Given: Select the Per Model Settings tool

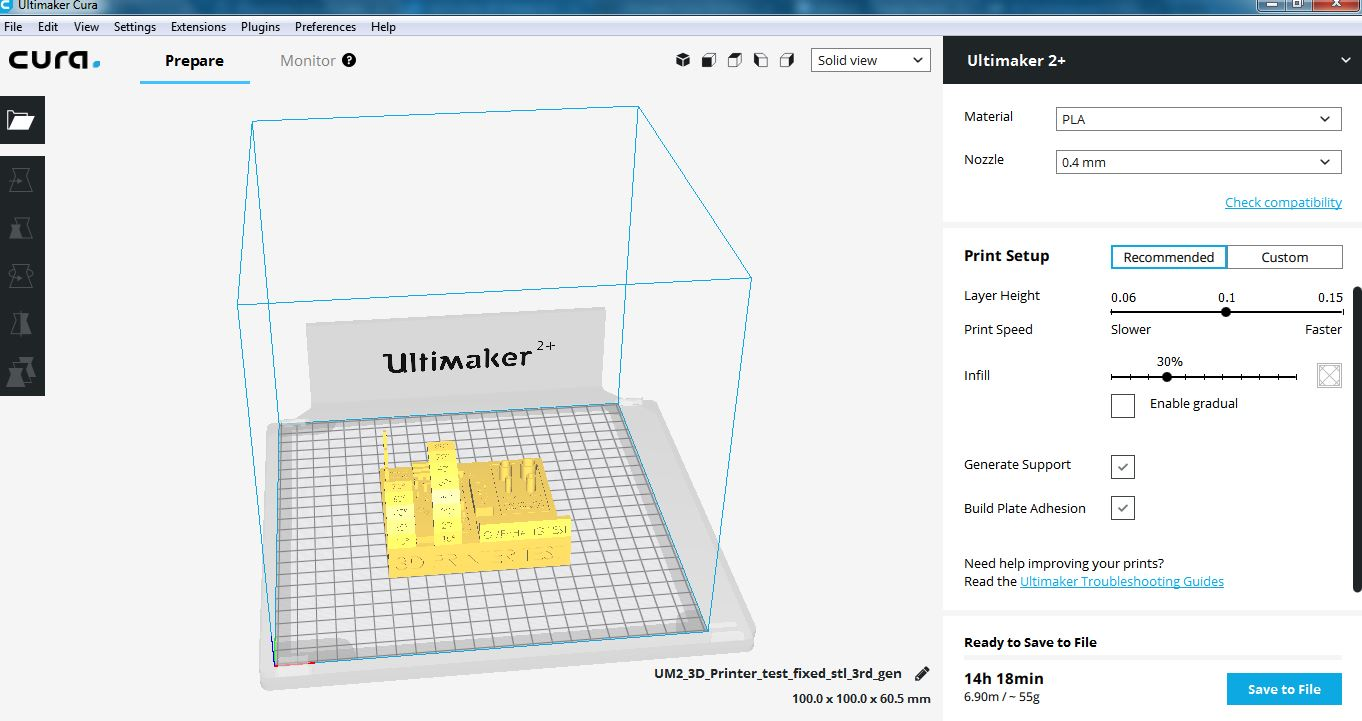Looking at the screenshot, I should click(21, 371).
